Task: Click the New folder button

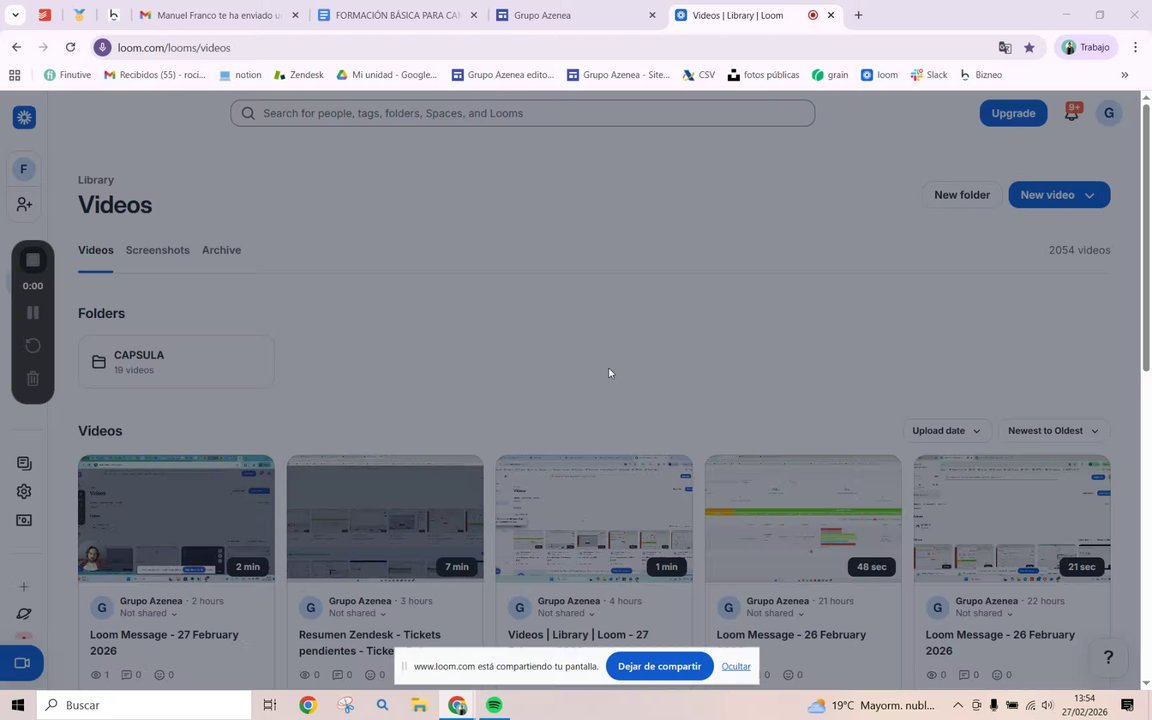Action: click(962, 195)
